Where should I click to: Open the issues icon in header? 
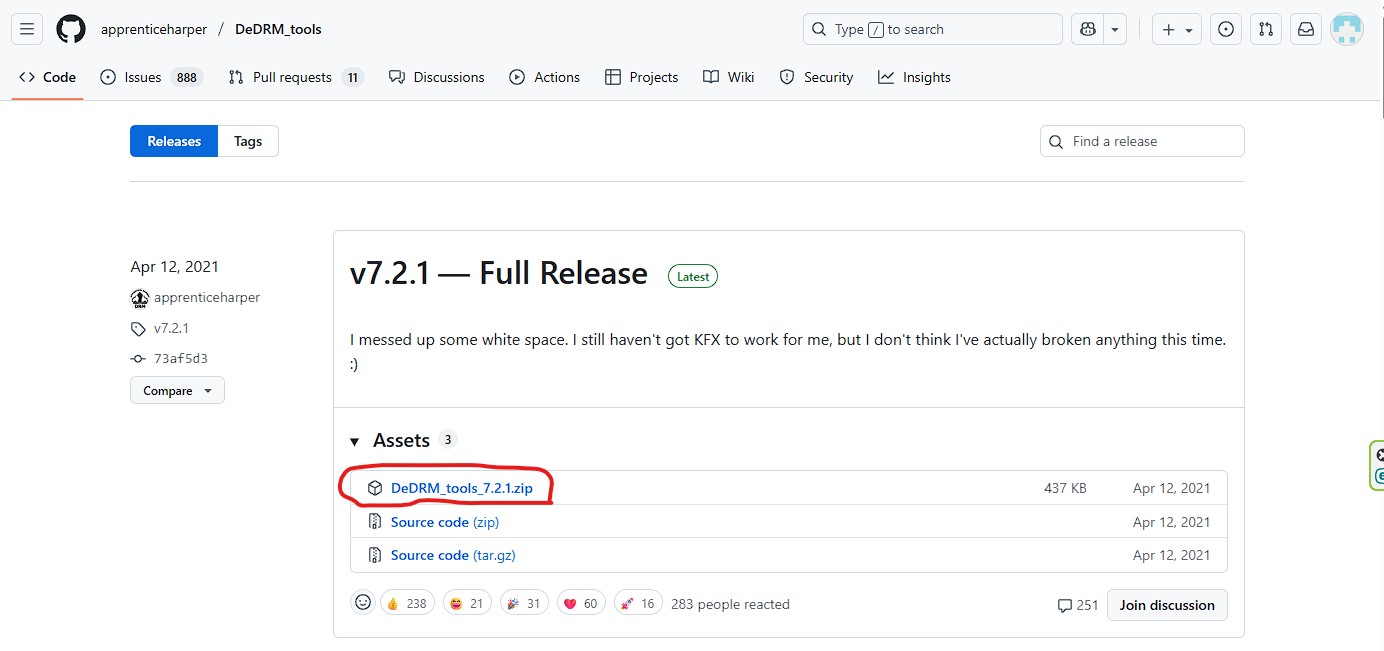coord(1226,30)
